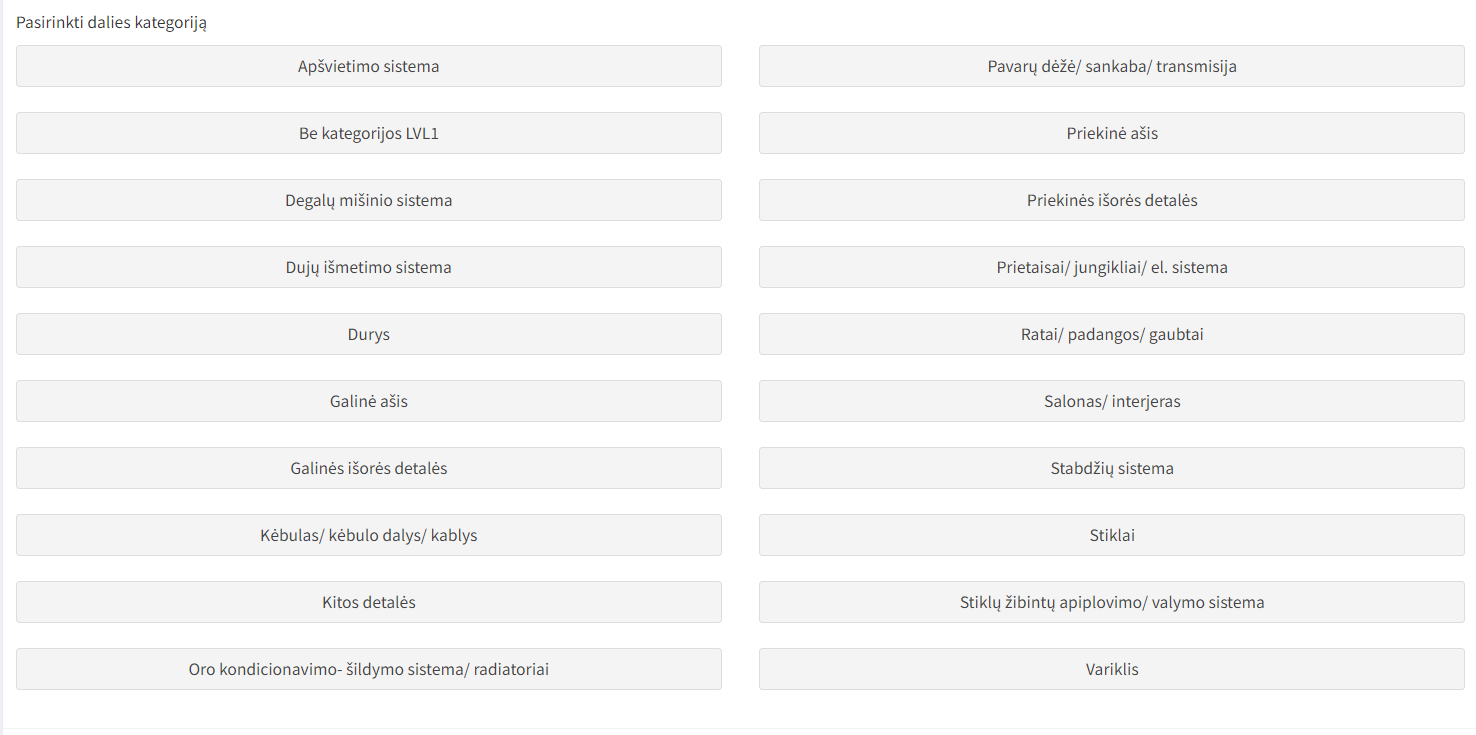This screenshot has height=735, width=1476.
Task: Choose Prietaisai/ jungikliai/ el. sistema
Action: 1112,267
